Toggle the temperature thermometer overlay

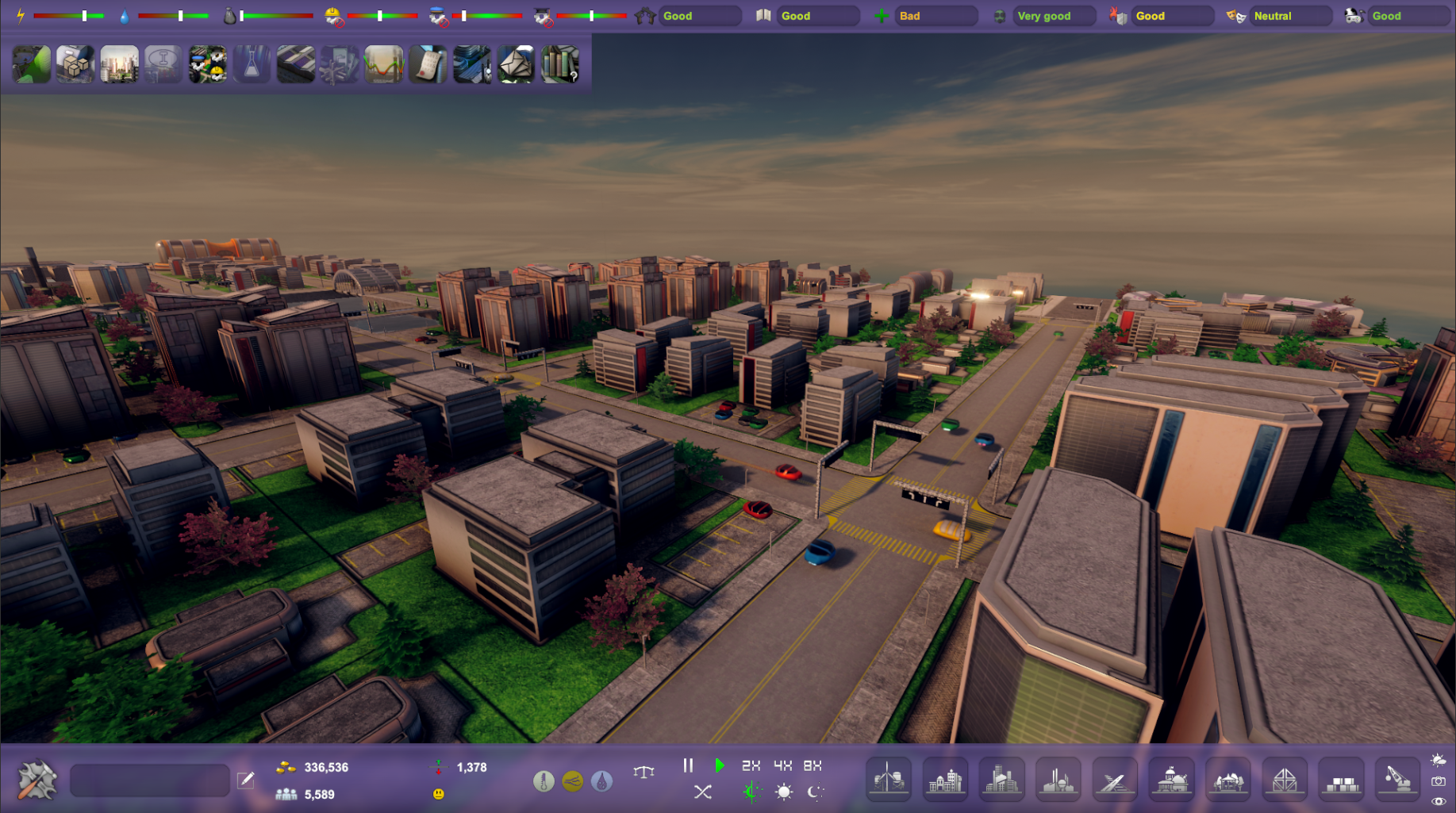[544, 781]
